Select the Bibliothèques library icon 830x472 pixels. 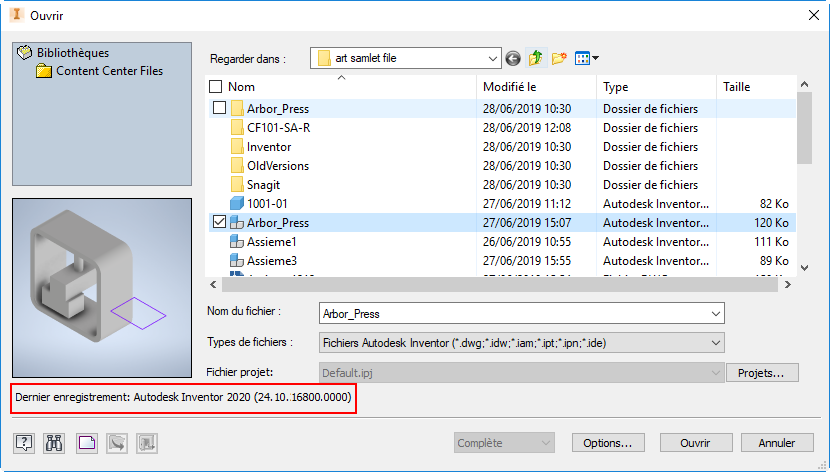click(24, 52)
